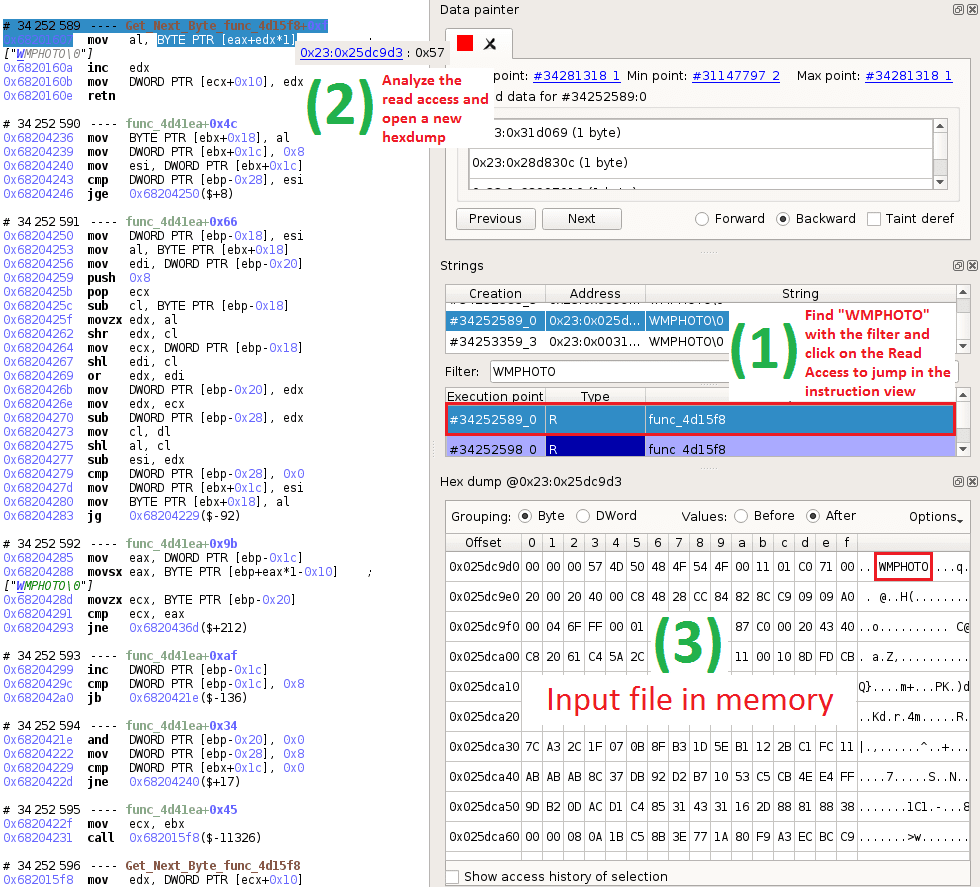
Task: Float the Data painter panel
Action: [958, 9]
